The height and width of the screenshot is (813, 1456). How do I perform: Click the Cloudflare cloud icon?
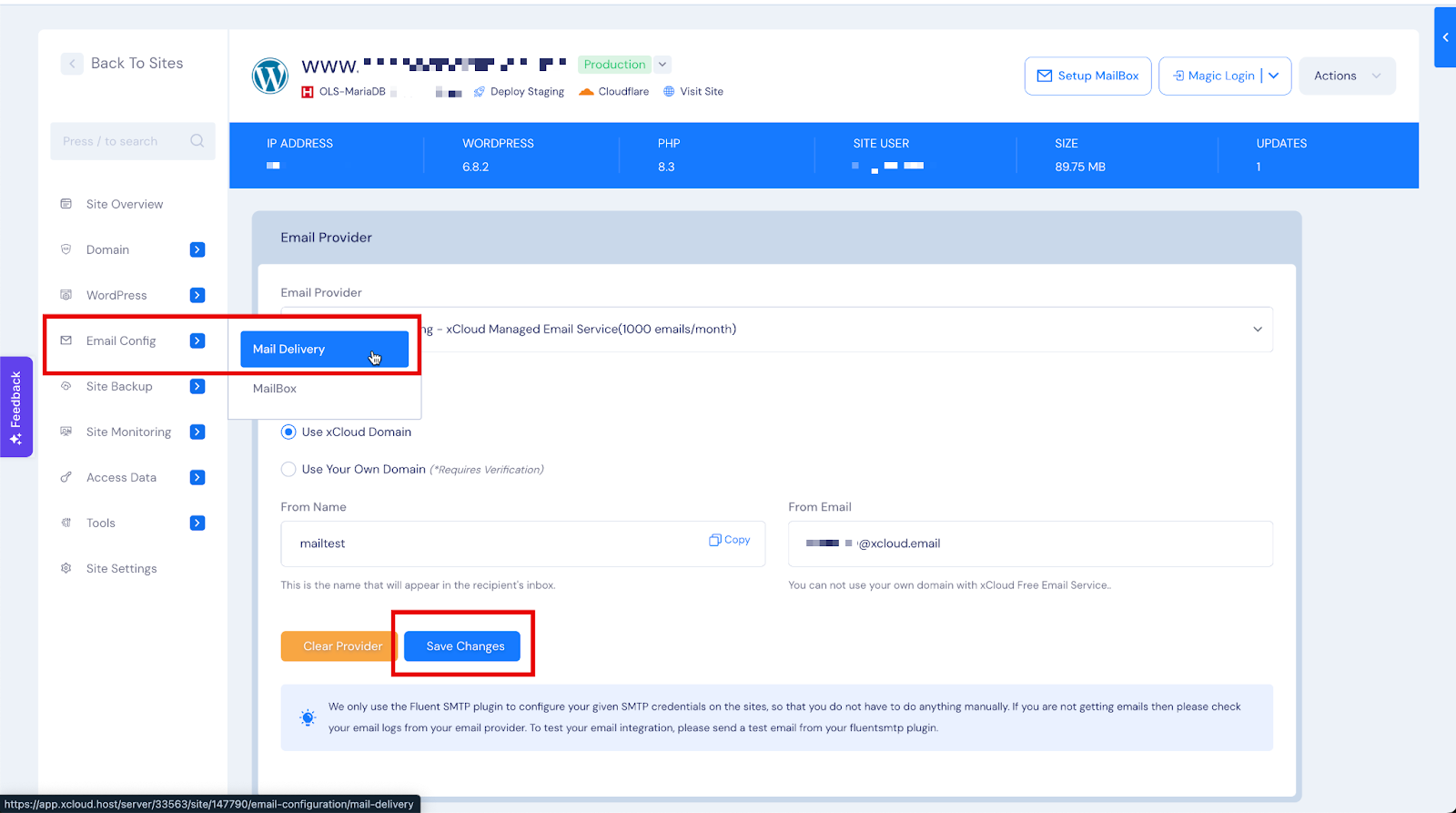click(x=587, y=92)
